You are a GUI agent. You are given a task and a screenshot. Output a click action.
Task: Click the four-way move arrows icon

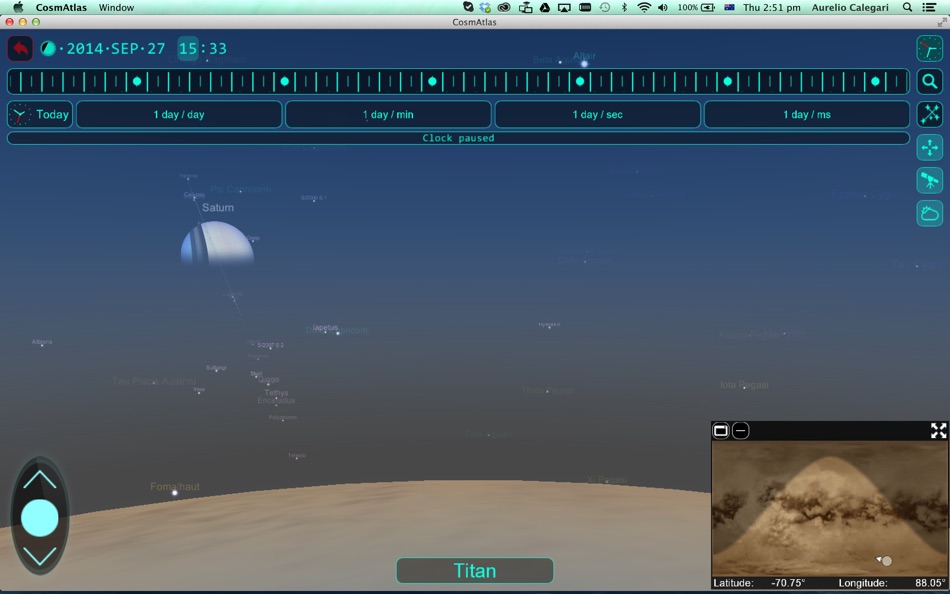[x=929, y=147]
